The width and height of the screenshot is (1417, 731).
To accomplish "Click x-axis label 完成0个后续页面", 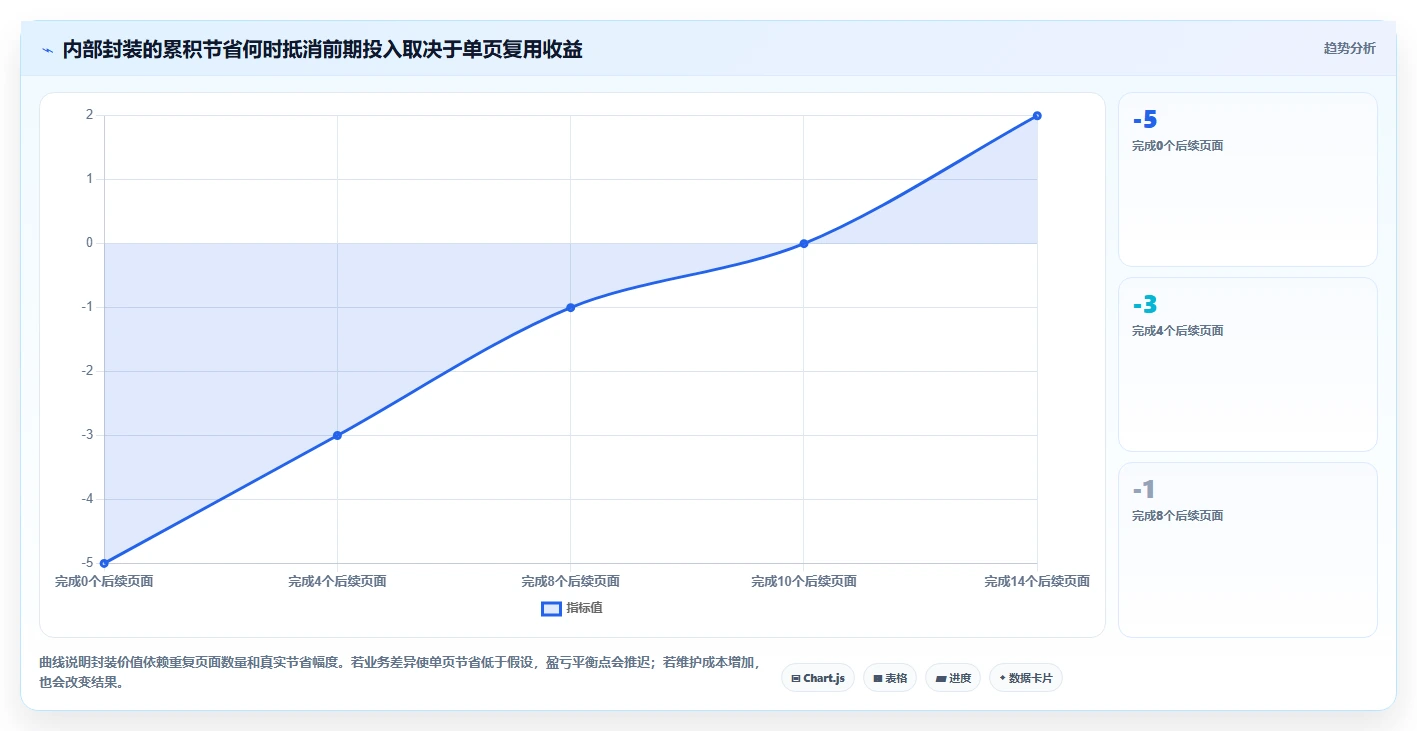I will [x=104, y=581].
